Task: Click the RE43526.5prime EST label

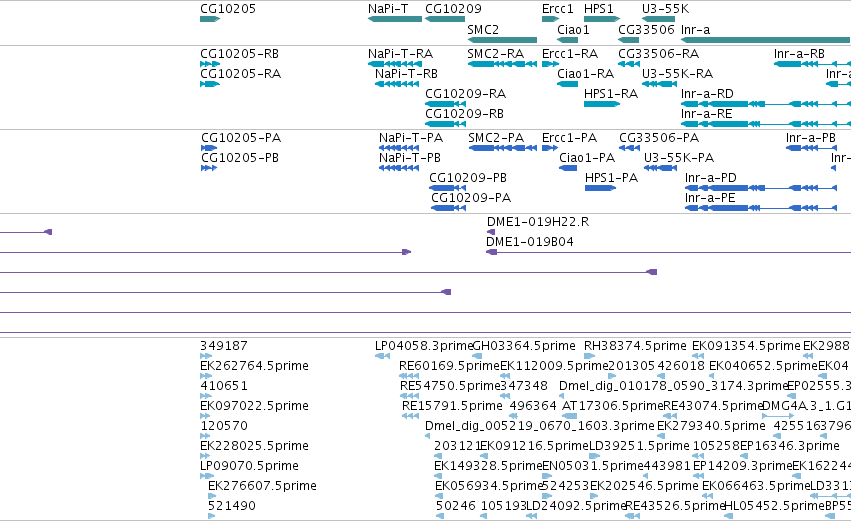Action: coord(676,506)
